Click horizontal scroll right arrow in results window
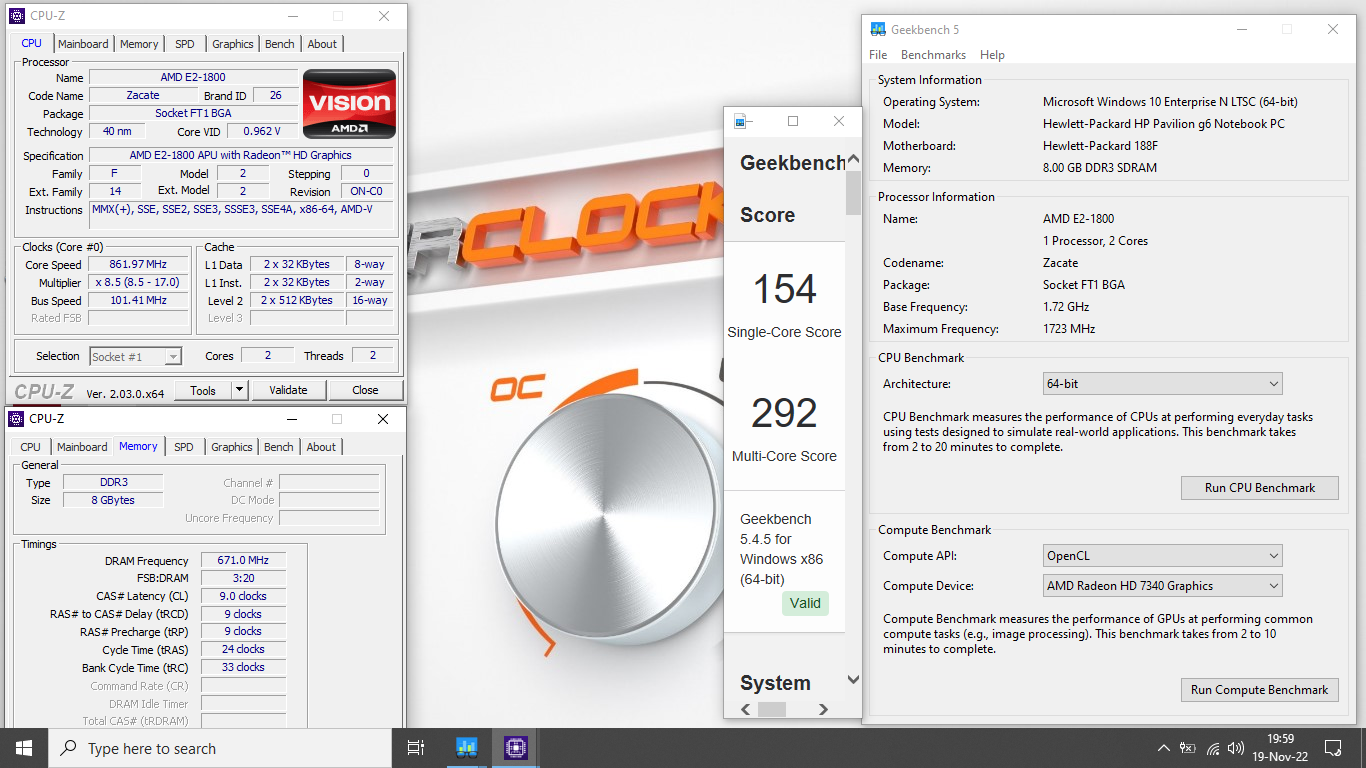Image resolution: width=1366 pixels, height=768 pixels. (x=823, y=709)
